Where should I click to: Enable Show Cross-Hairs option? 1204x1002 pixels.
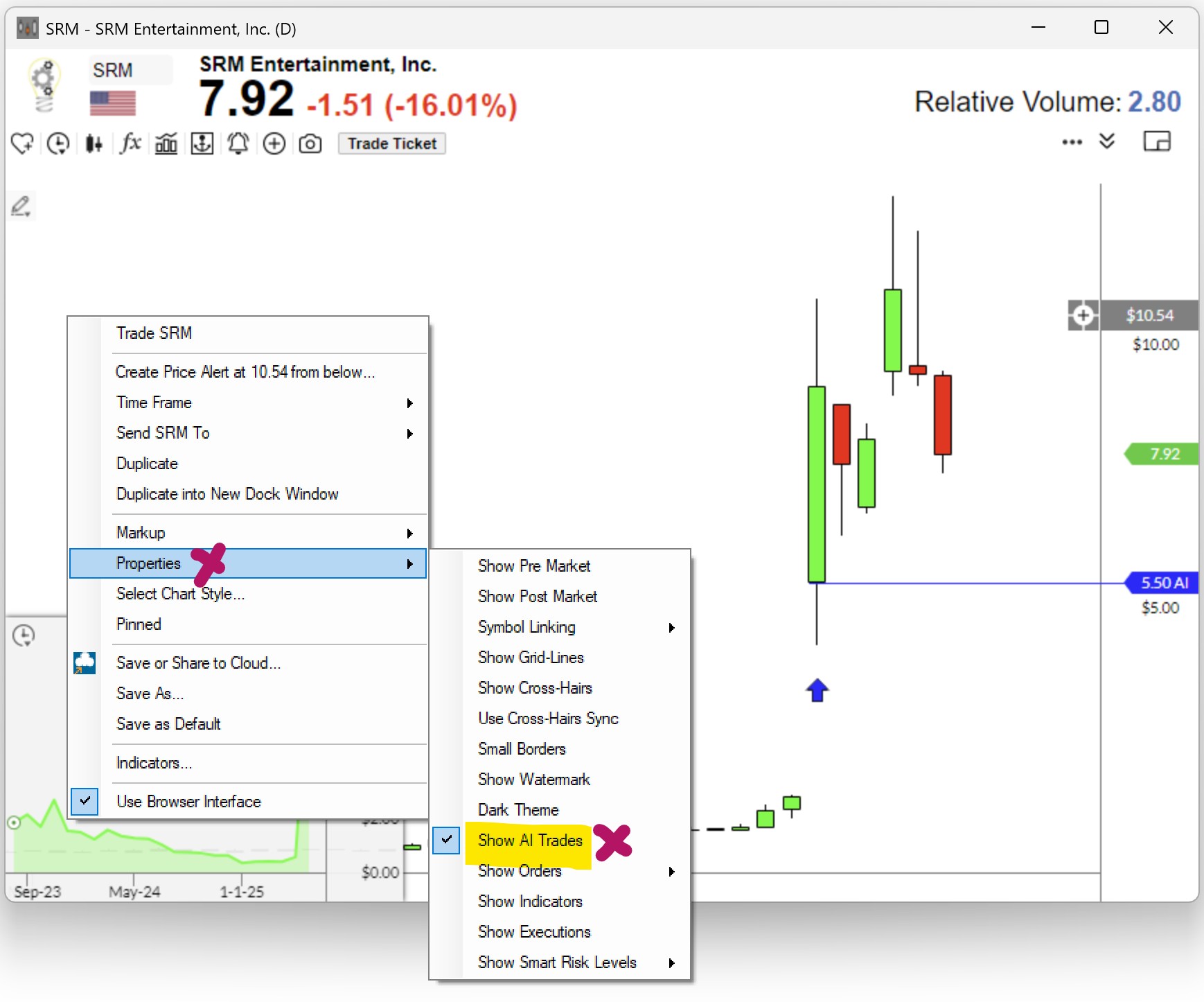click(560, 688)
